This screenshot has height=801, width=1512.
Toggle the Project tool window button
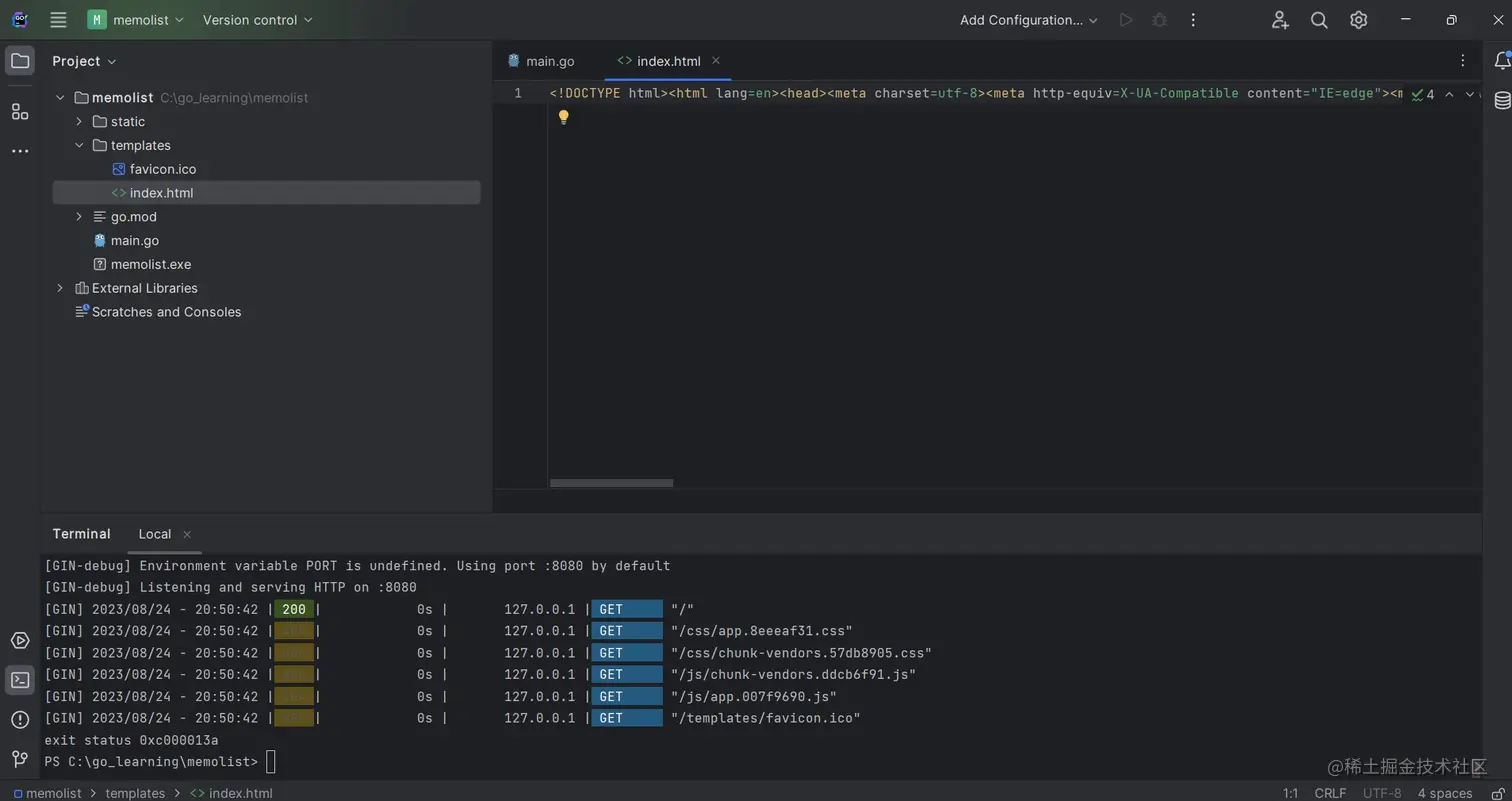(x=20, y=61)
